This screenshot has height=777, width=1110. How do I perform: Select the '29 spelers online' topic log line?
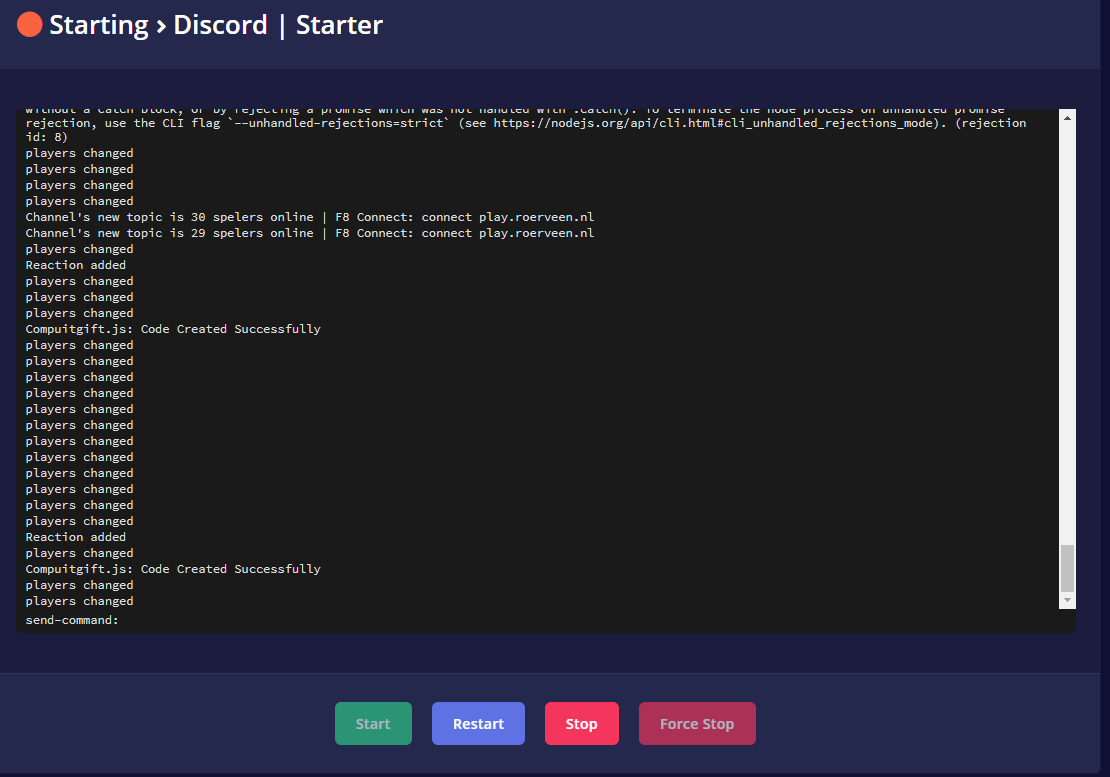[310, 233]
